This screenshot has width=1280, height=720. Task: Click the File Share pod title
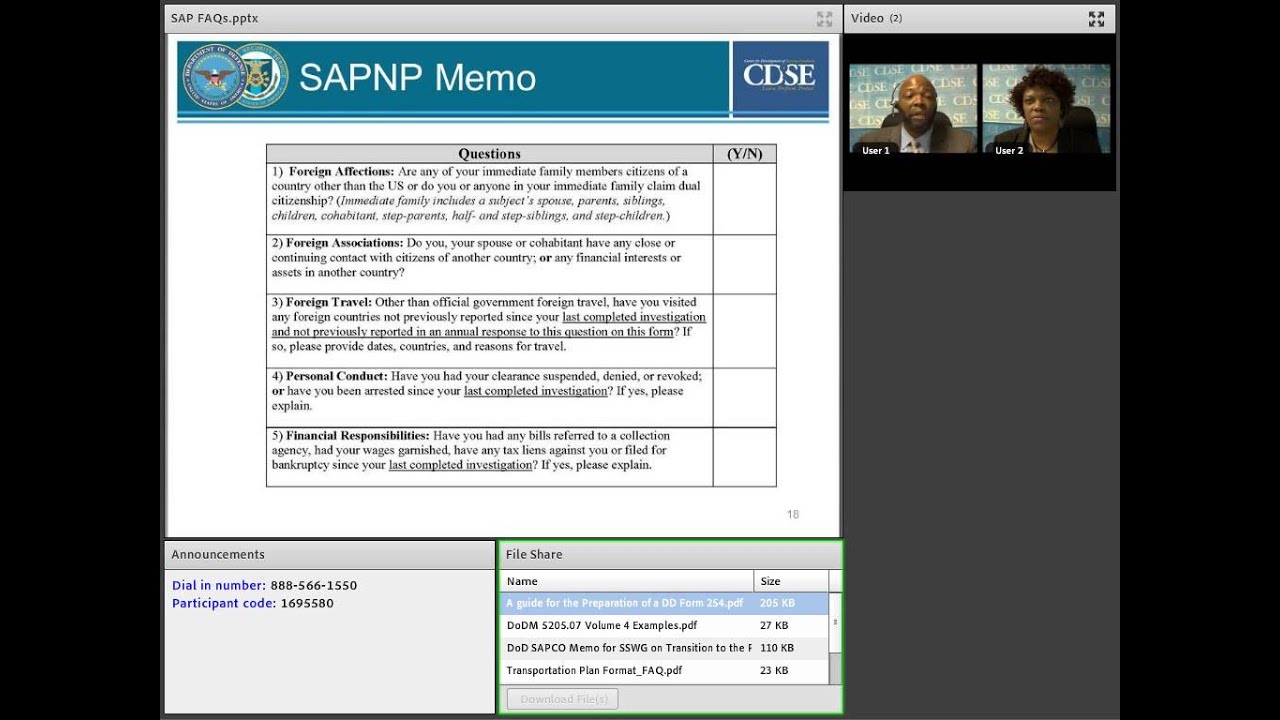(x=534, y=554)
